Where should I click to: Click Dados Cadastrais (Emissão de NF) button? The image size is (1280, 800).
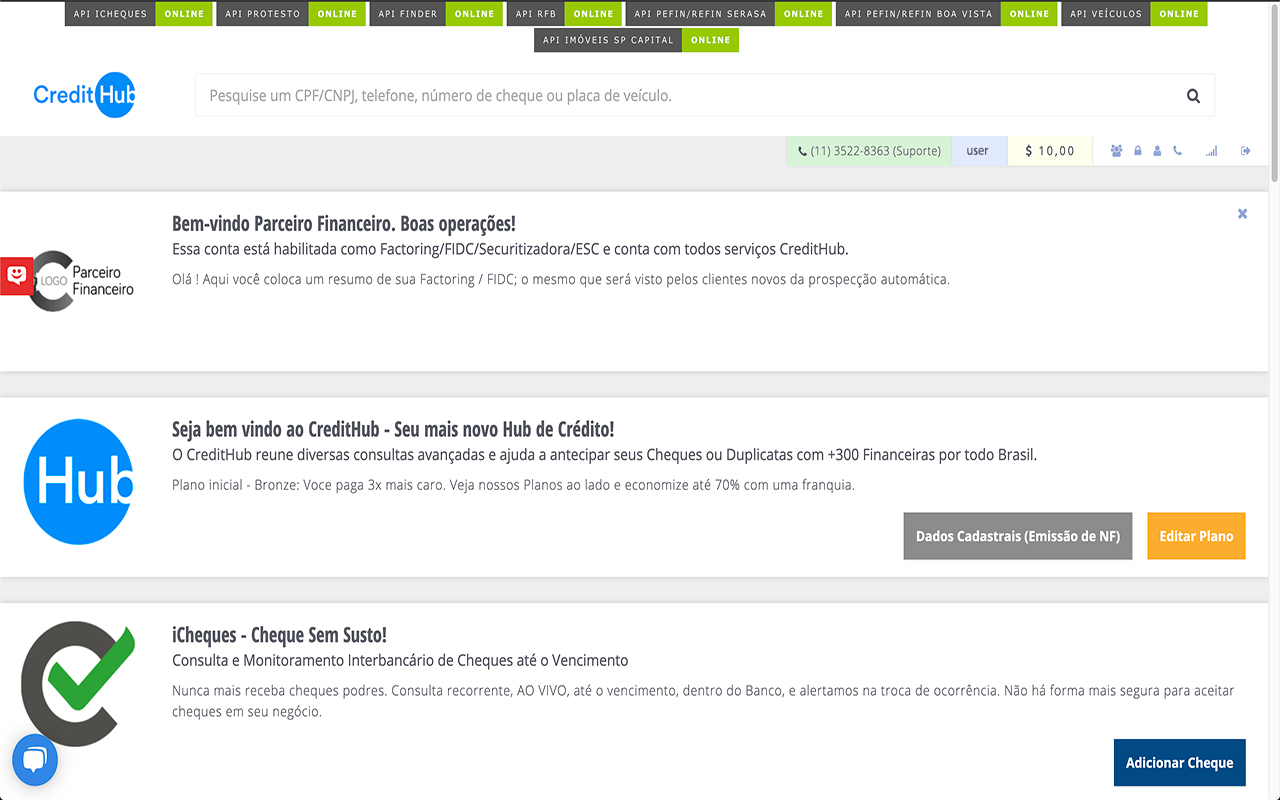[x=1018, y=536]
